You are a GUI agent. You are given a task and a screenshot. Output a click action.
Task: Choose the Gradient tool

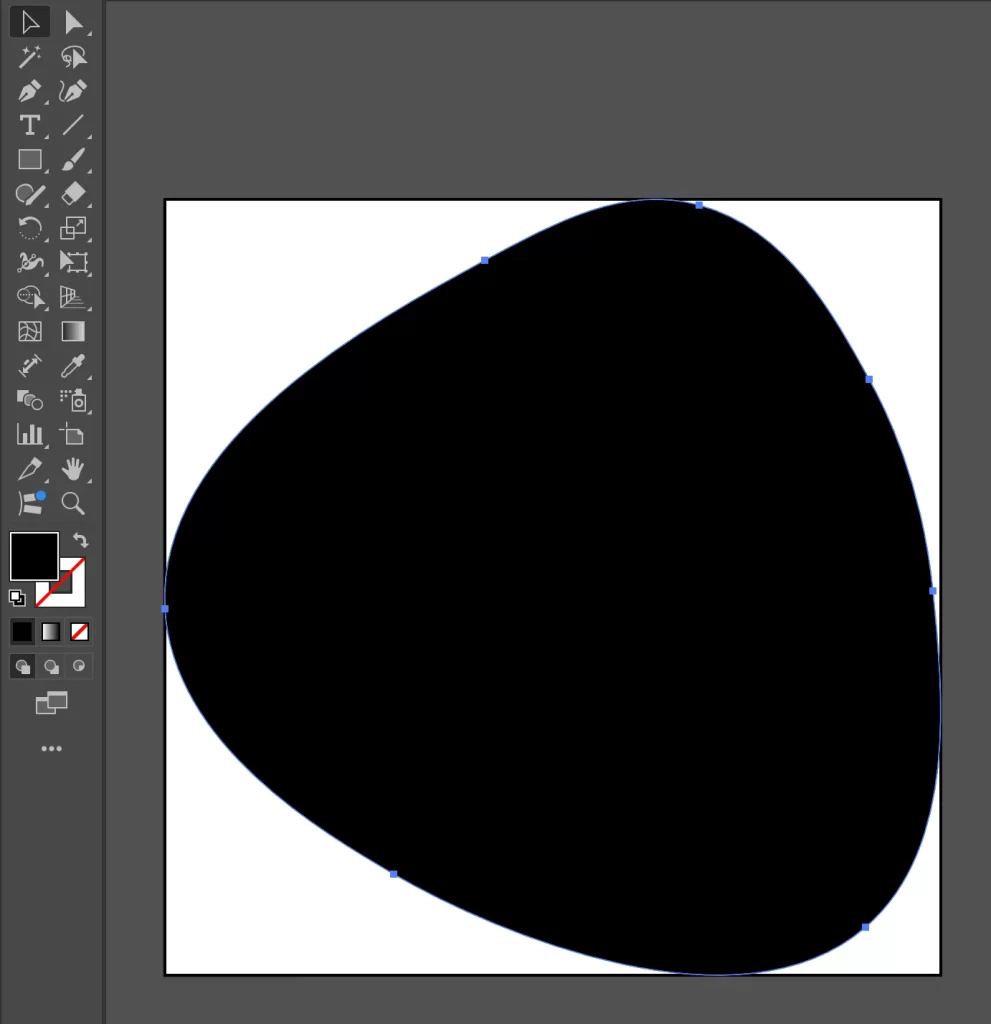point(73,331)
